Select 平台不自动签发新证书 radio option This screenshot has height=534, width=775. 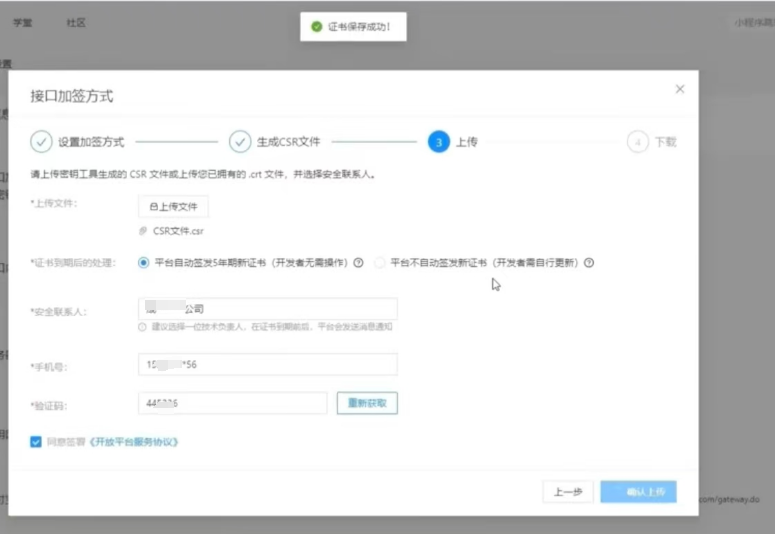pos(380,263)
